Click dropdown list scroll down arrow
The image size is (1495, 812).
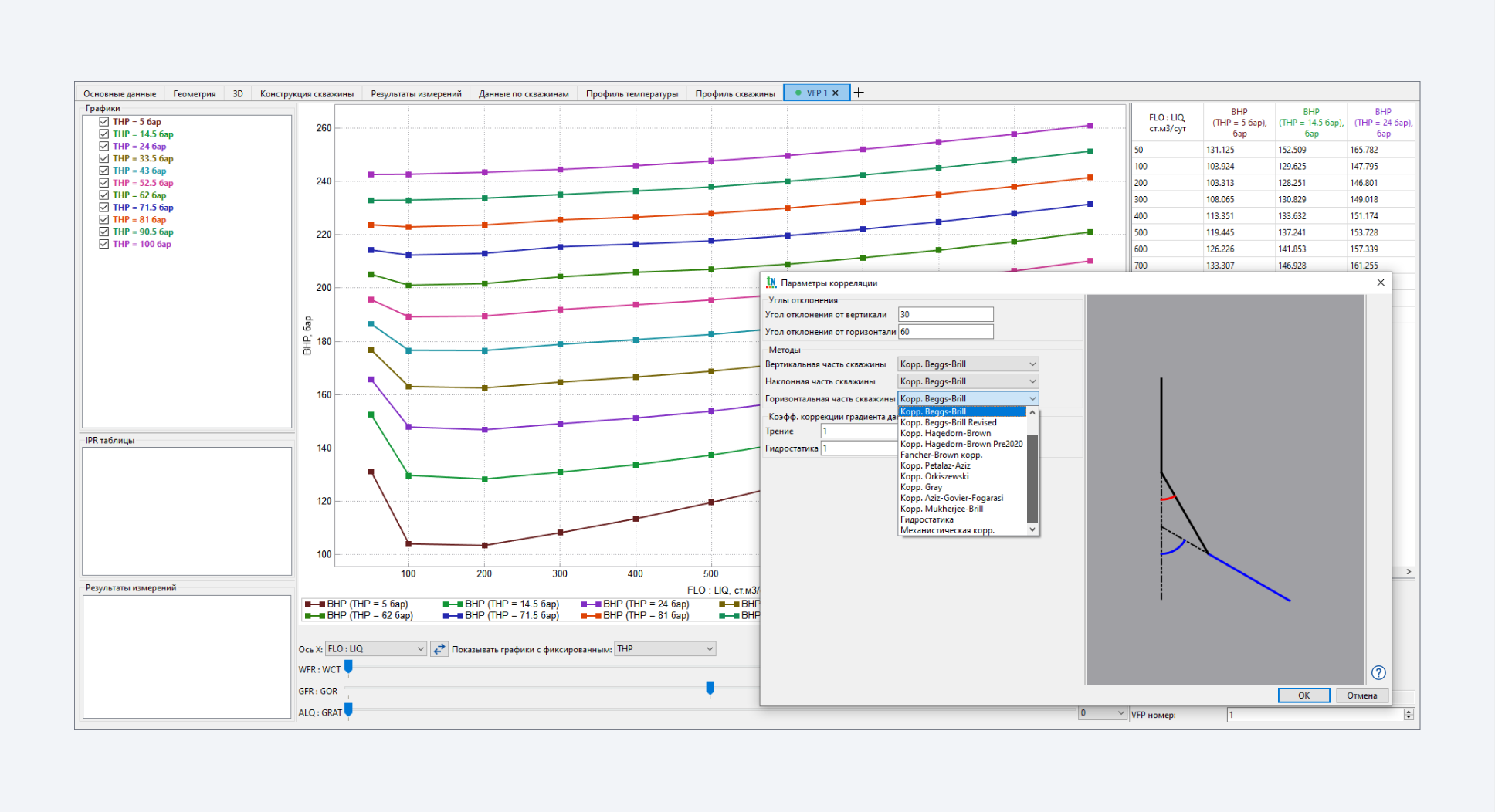point(1032,530)
